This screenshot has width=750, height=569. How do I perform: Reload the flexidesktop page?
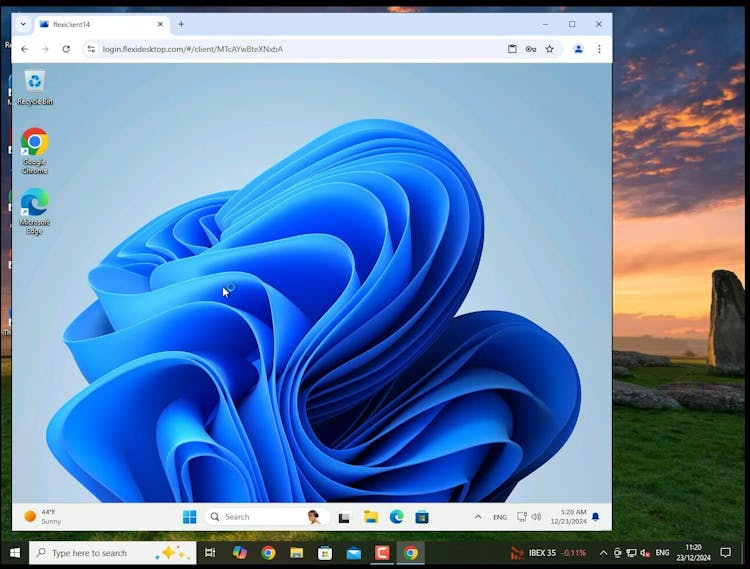(x=66, y=48)
